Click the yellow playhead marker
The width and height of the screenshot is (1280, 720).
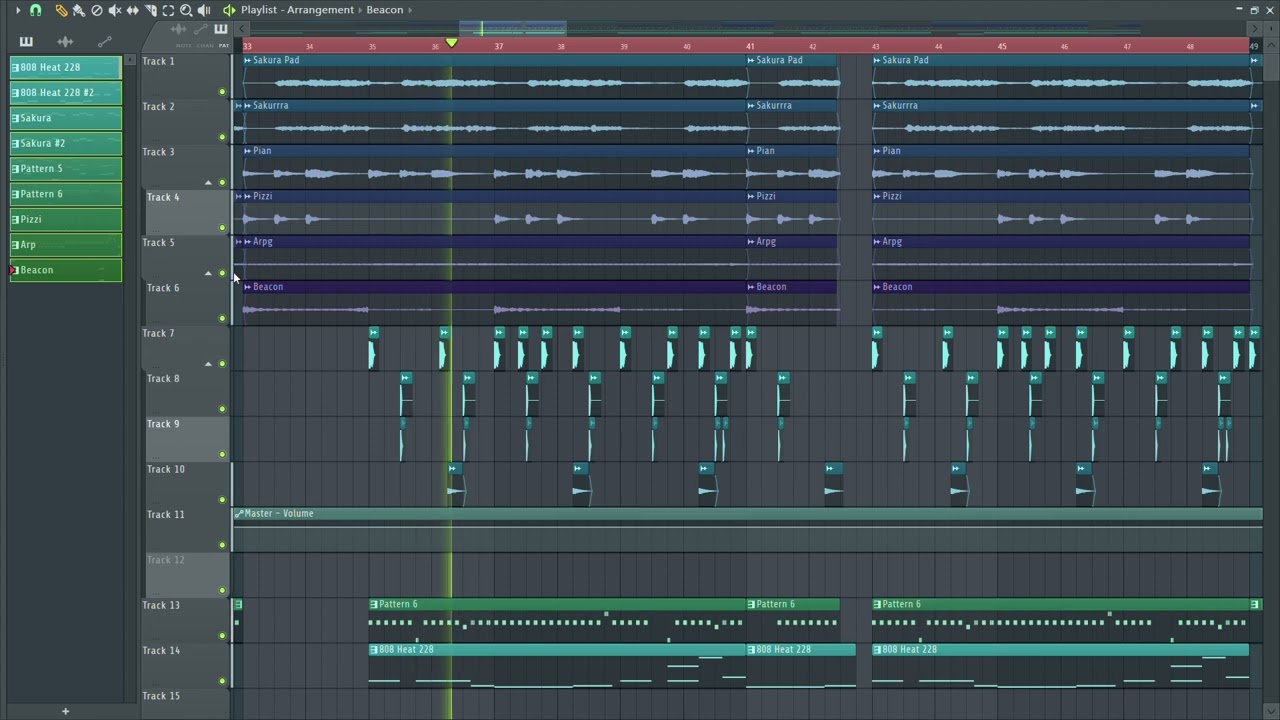(x=452, y=43)
